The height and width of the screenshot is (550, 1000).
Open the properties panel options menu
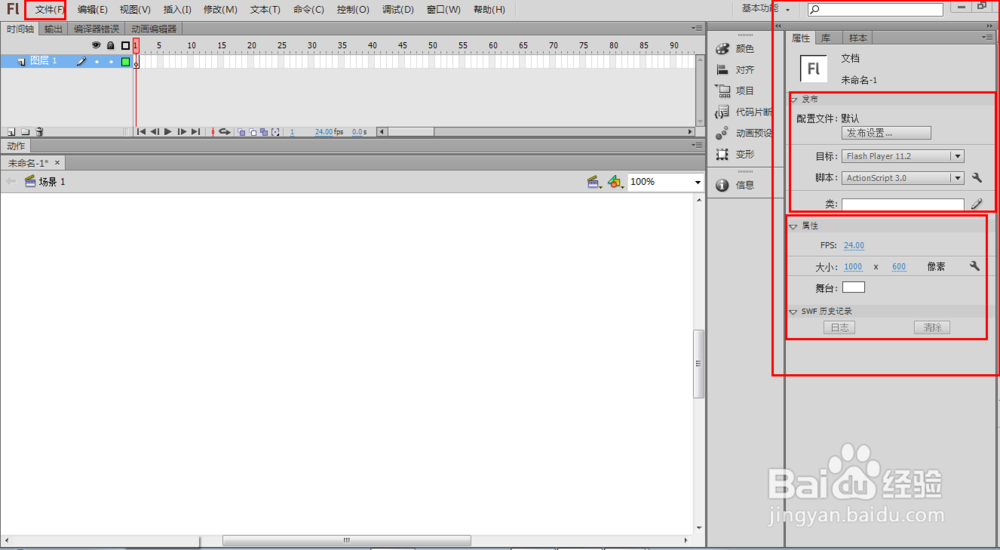[x=987, y=38]
